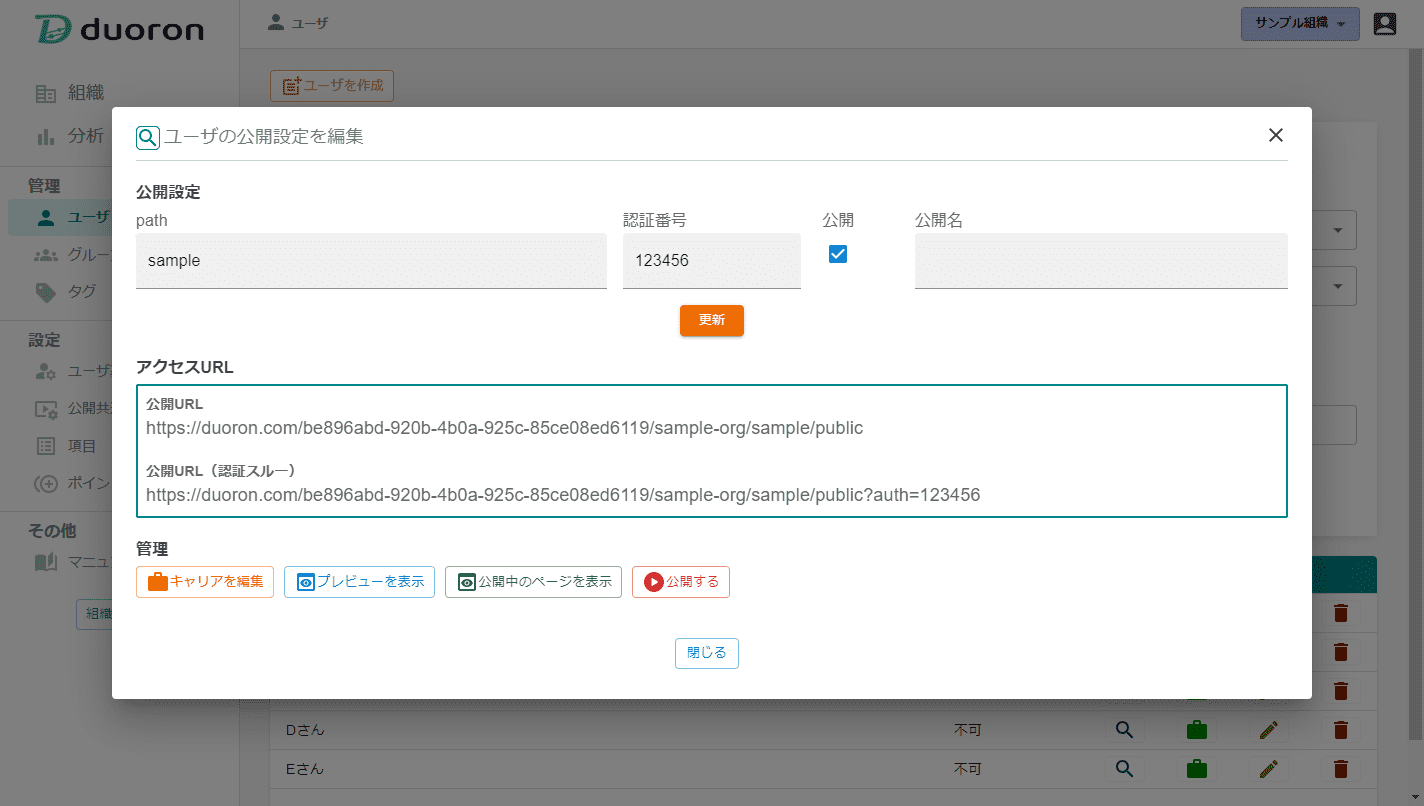Click the ユーザを作成 button behind the dialog
The width and height of the screenshot is (1424, 806).
point(332,86)
